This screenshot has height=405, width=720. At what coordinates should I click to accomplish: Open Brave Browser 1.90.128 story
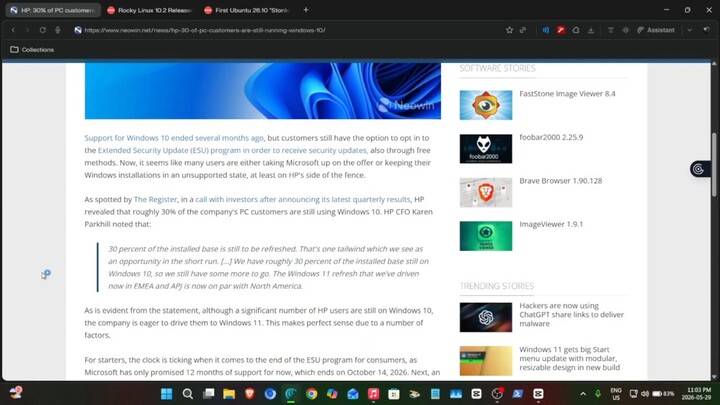pyautogui.click(x=561, y=181)
